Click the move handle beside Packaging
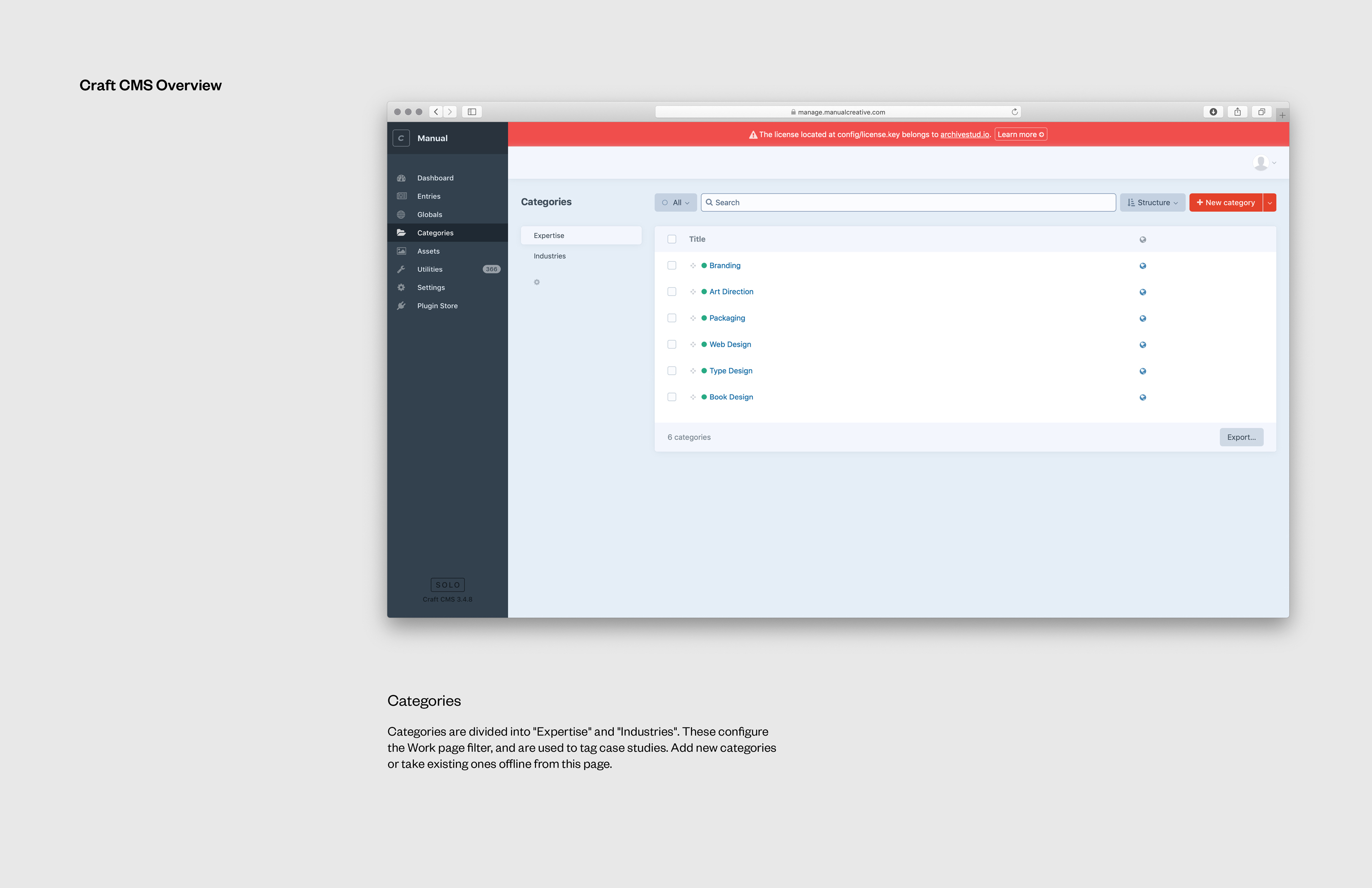 [693, 318]
